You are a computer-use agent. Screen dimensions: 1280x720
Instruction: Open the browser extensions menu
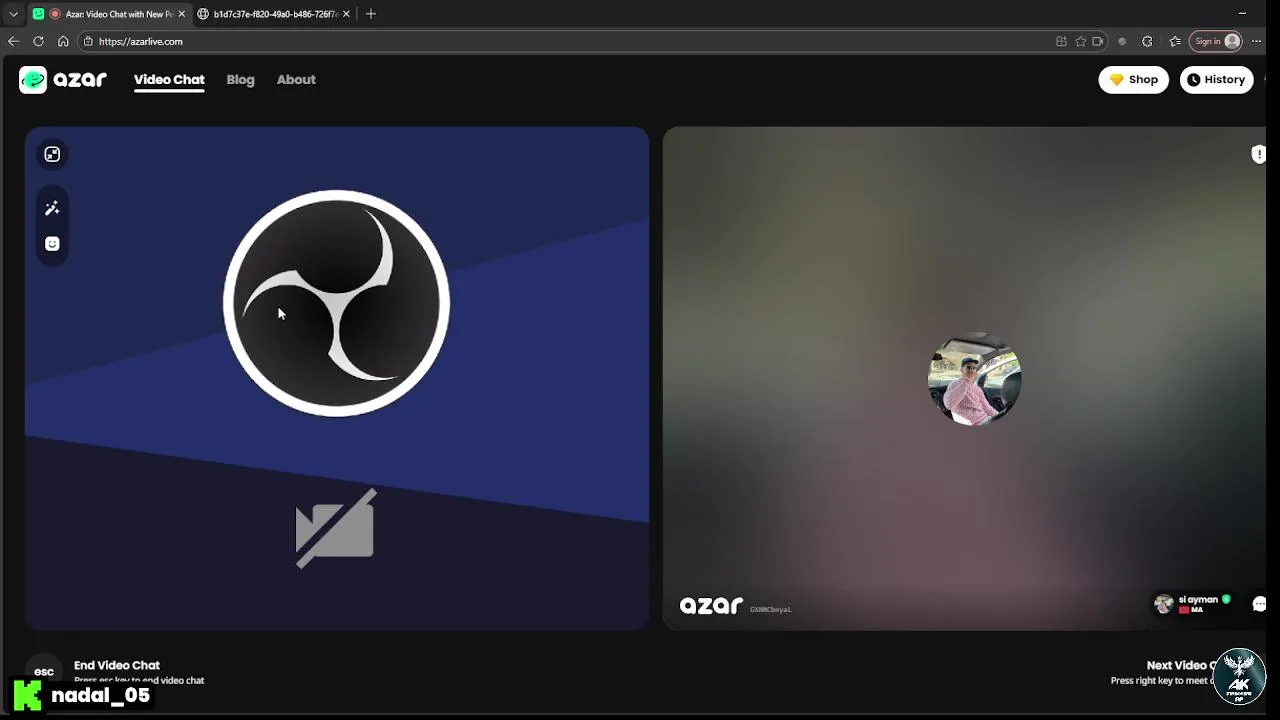click(1147, 42)
